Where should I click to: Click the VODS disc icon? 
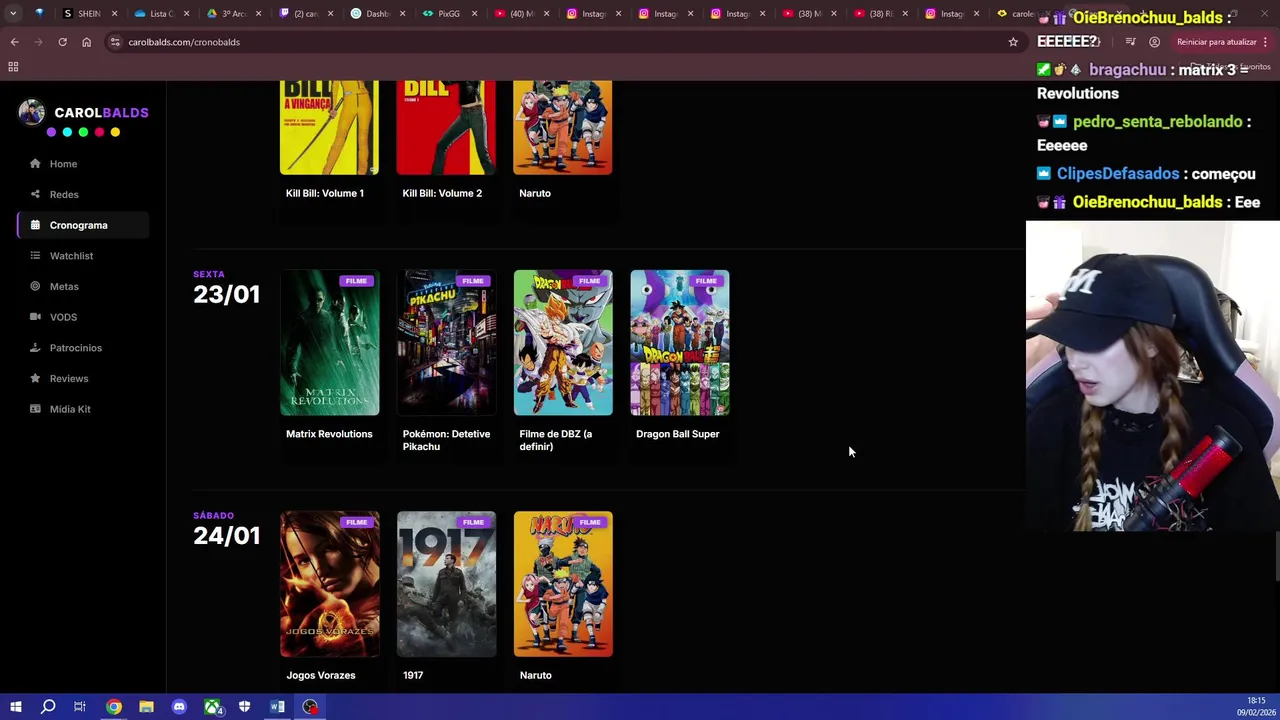[35, 317]
